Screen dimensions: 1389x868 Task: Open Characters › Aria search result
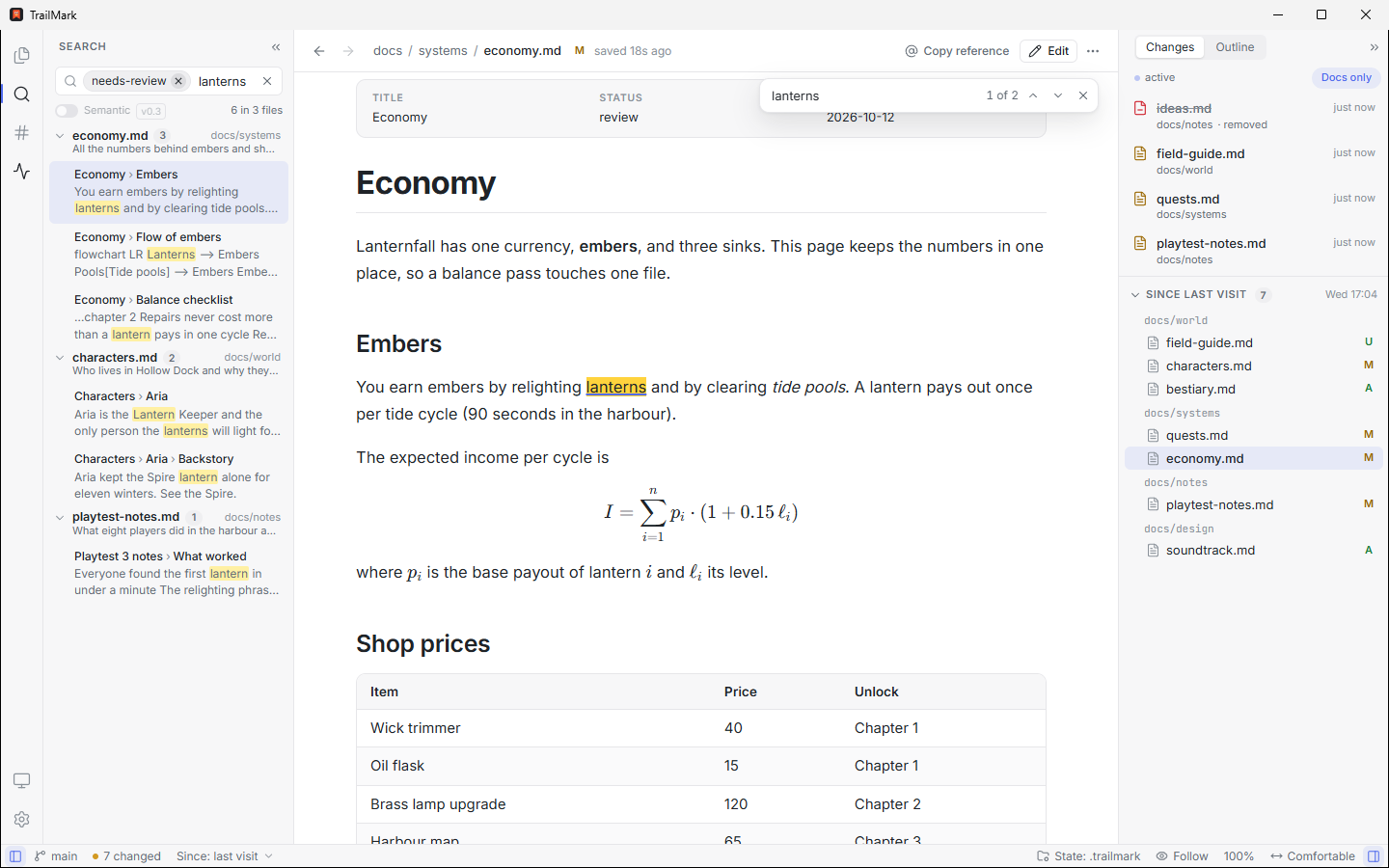[x=169, y=414]
